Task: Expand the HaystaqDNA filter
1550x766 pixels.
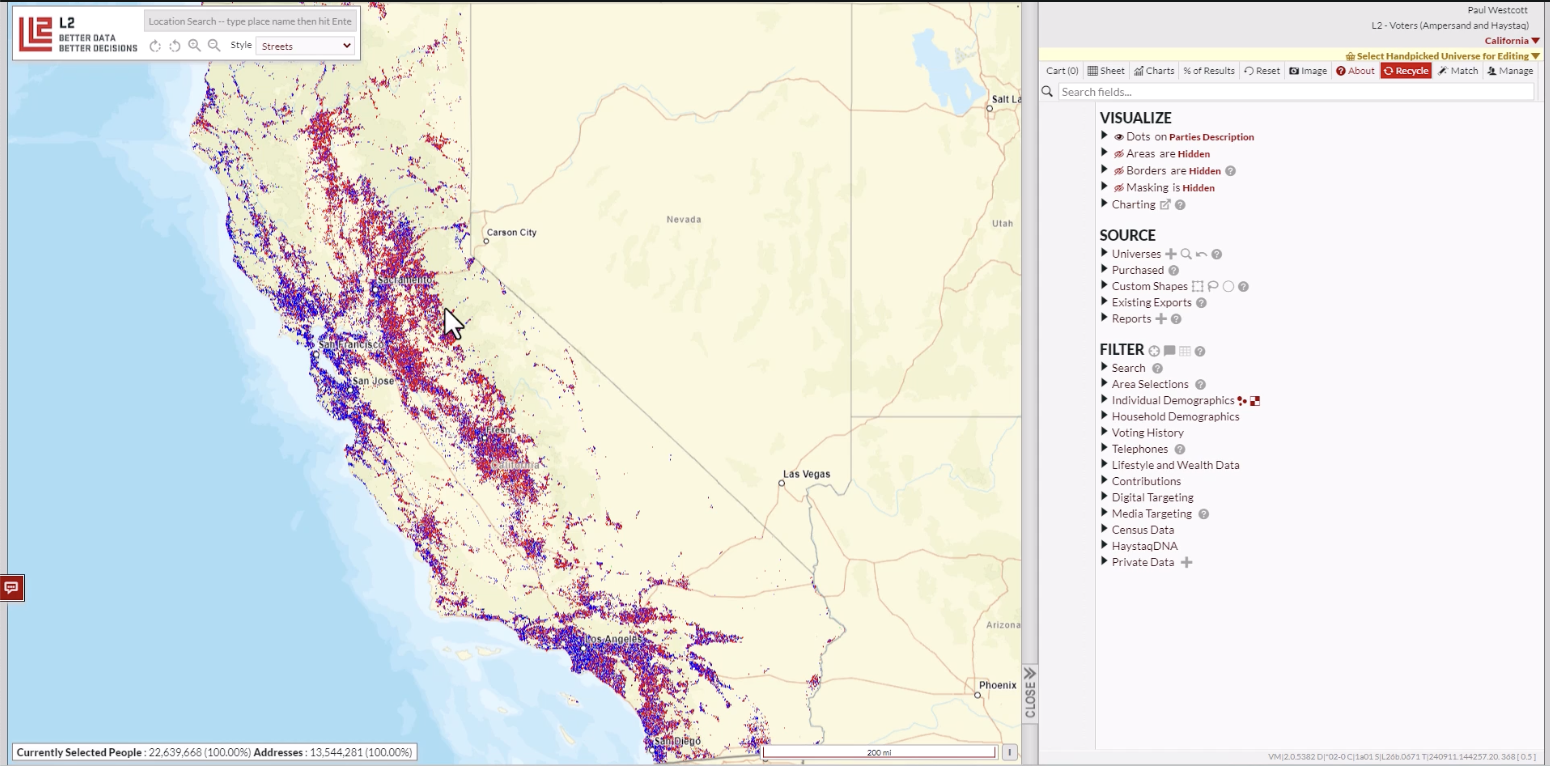Action: point(1104,546)
